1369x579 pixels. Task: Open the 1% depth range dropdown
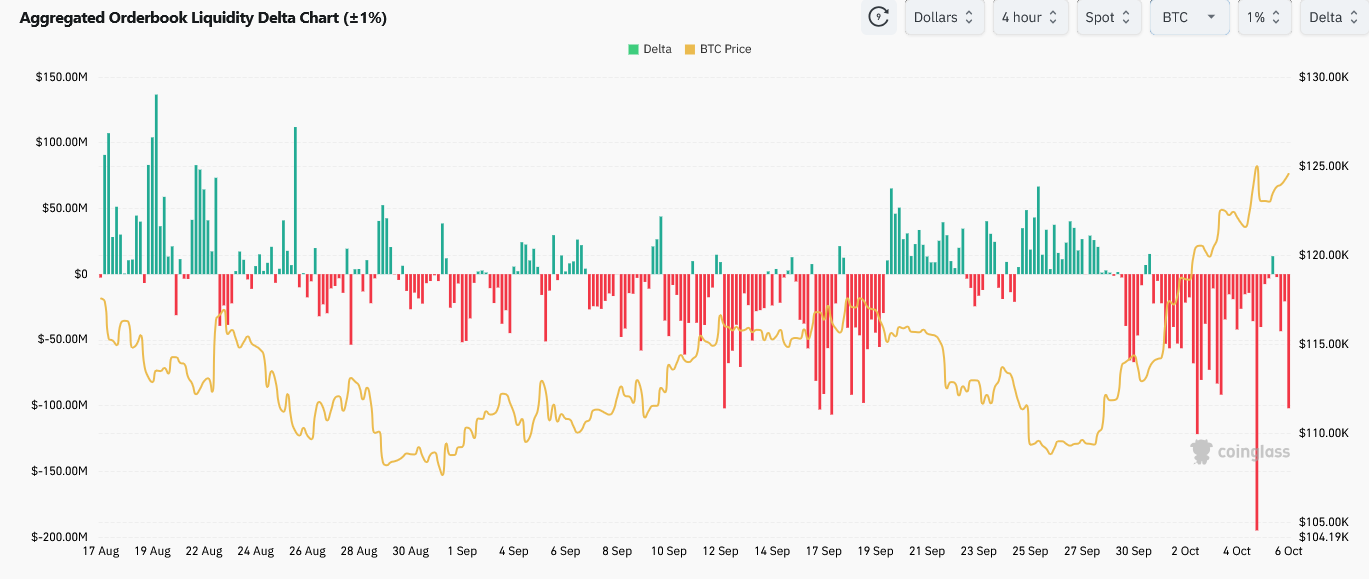click(1264, 17)
